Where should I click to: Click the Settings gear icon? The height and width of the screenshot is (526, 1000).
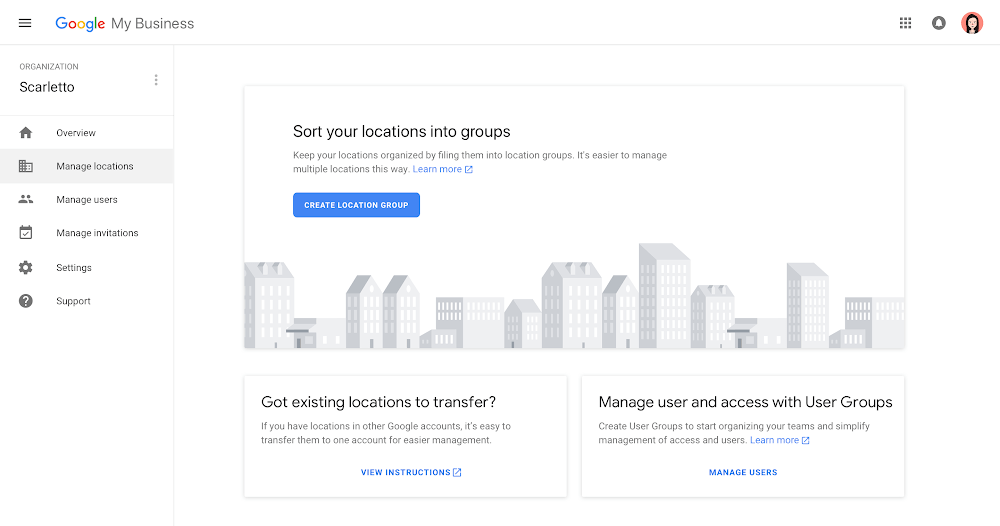point(26,268)
